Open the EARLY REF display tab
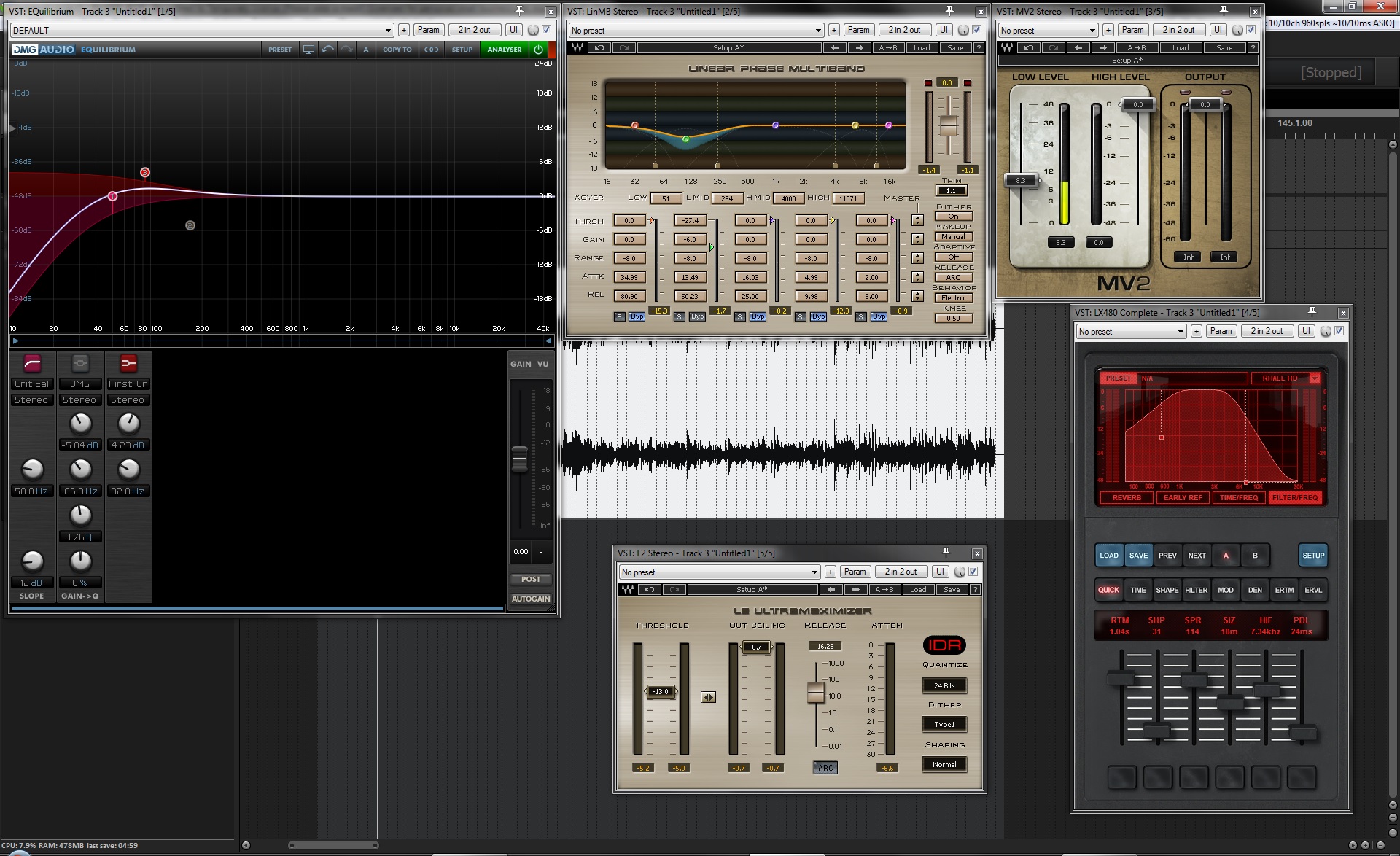This screenshot has width=1400, height=856. click(1182, 498)
